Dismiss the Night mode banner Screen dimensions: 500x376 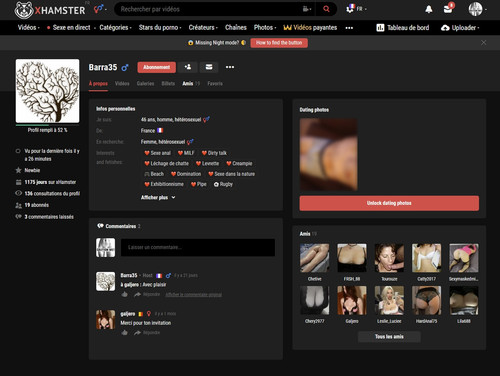[x=483, y=43]
